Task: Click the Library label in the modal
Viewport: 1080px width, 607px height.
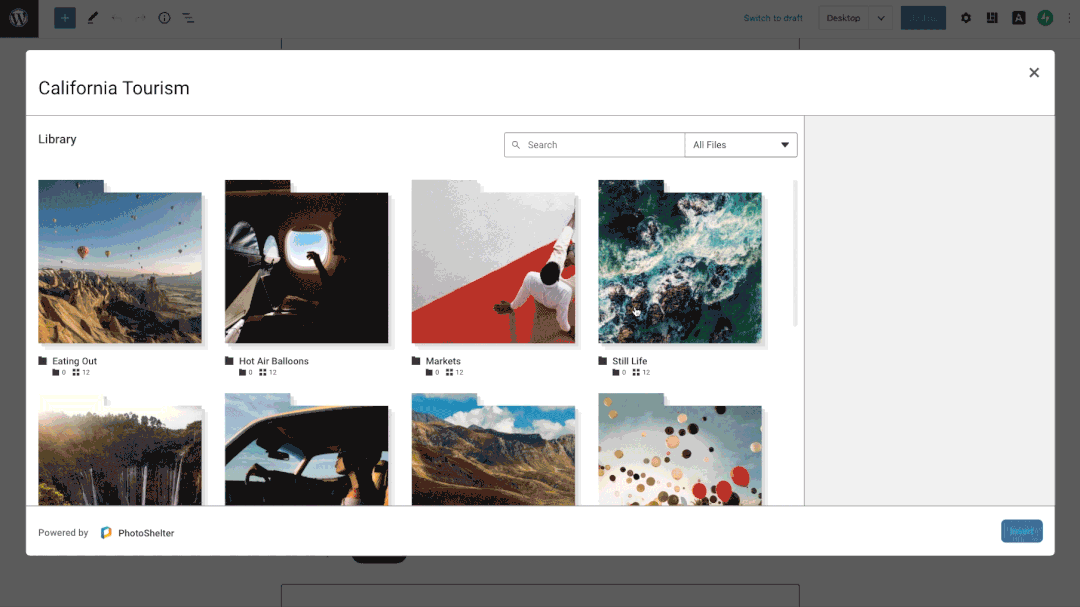Action: [x=56, y=139]
